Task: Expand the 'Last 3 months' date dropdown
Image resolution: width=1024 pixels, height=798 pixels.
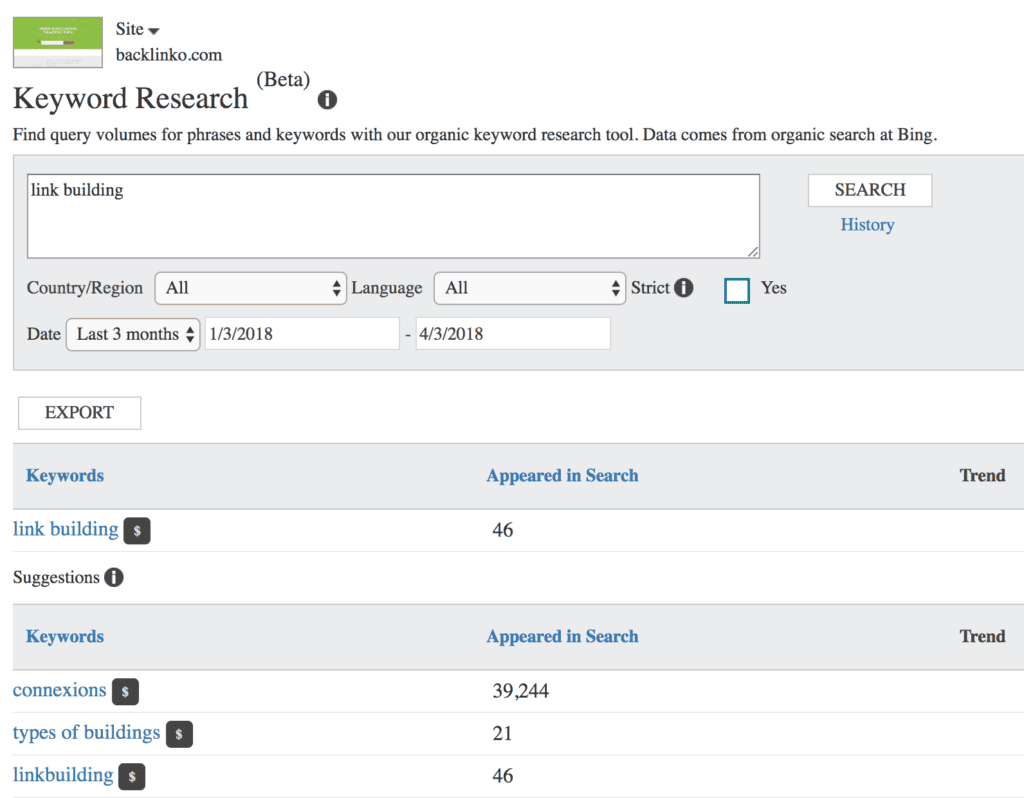Action: pyautogui.click(x=133, y=334)
